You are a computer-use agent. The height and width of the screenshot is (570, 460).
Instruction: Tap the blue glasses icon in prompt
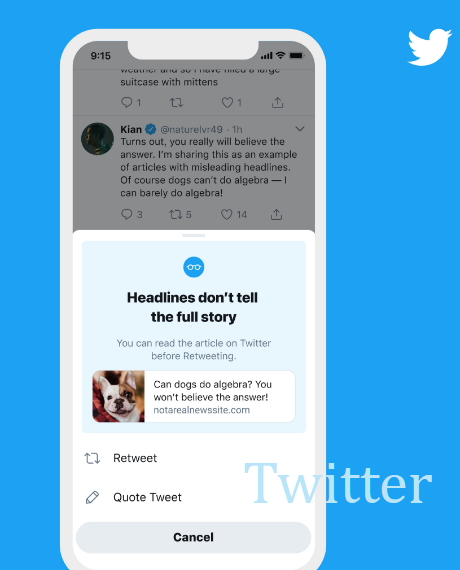[x=193, y=267]
